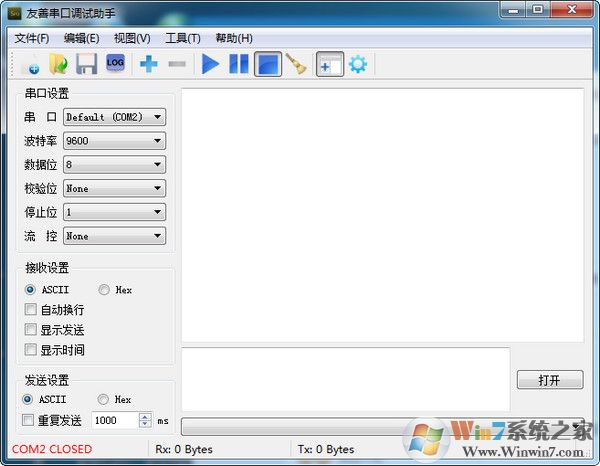Select Hex radio under 接收设置
This screenshot has height=466, width=600.
pos(104,290)
